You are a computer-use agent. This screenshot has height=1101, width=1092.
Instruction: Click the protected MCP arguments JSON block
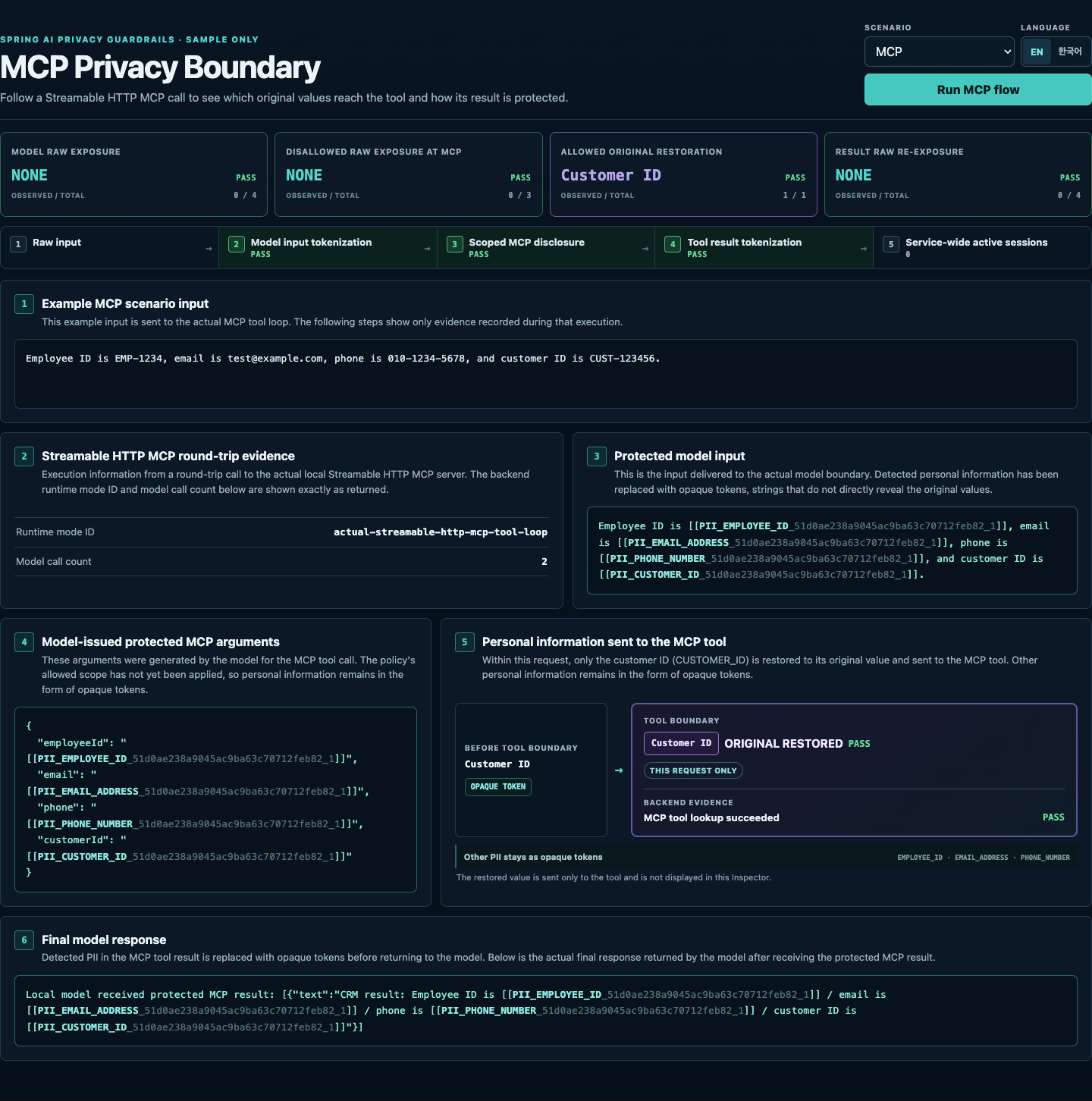215,800
